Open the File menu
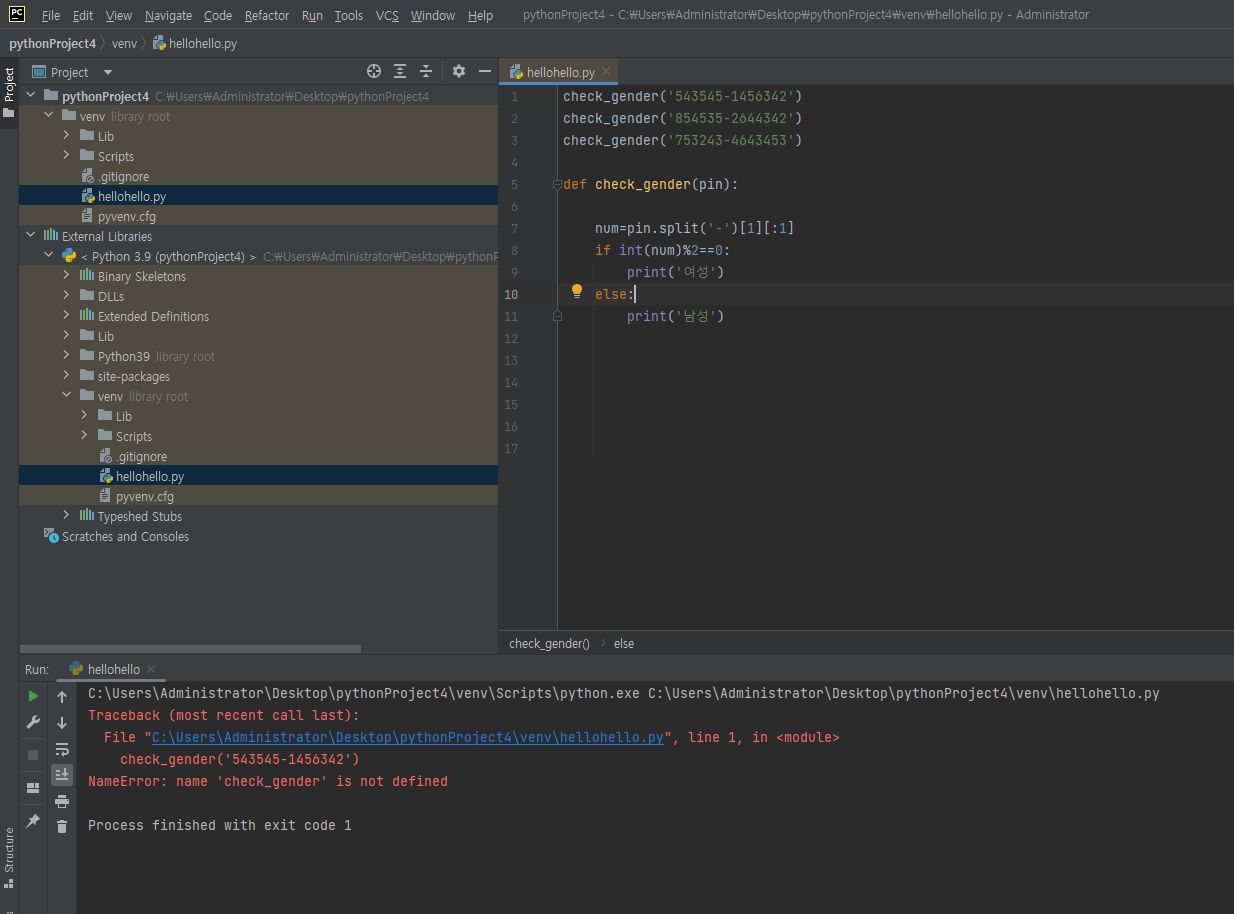This screenshot has width=1234, height=914. 51,15
